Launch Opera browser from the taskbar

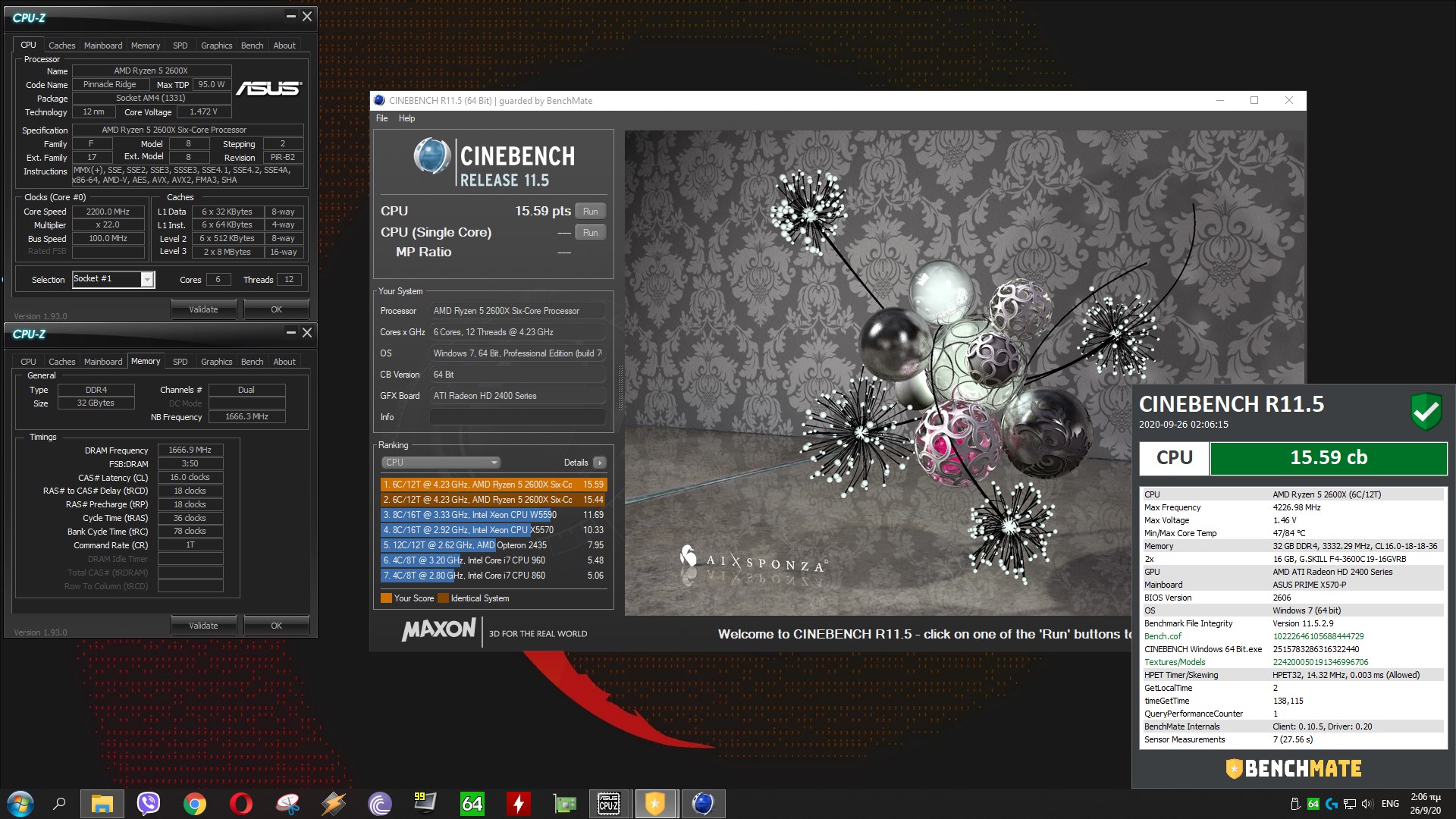point(241,804)
